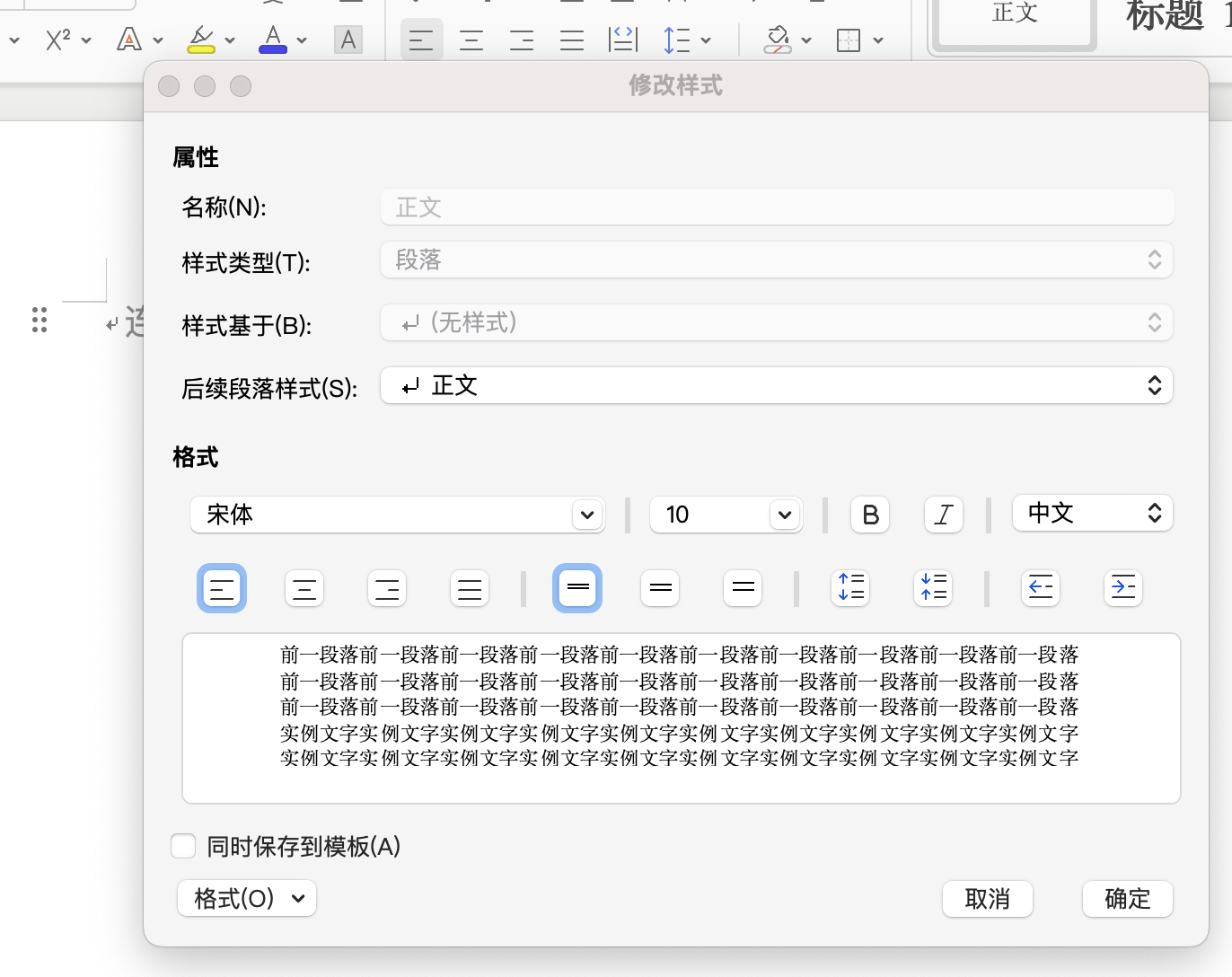
Task: Select center alignment in the dialog
Action: [x=304, y=589]
